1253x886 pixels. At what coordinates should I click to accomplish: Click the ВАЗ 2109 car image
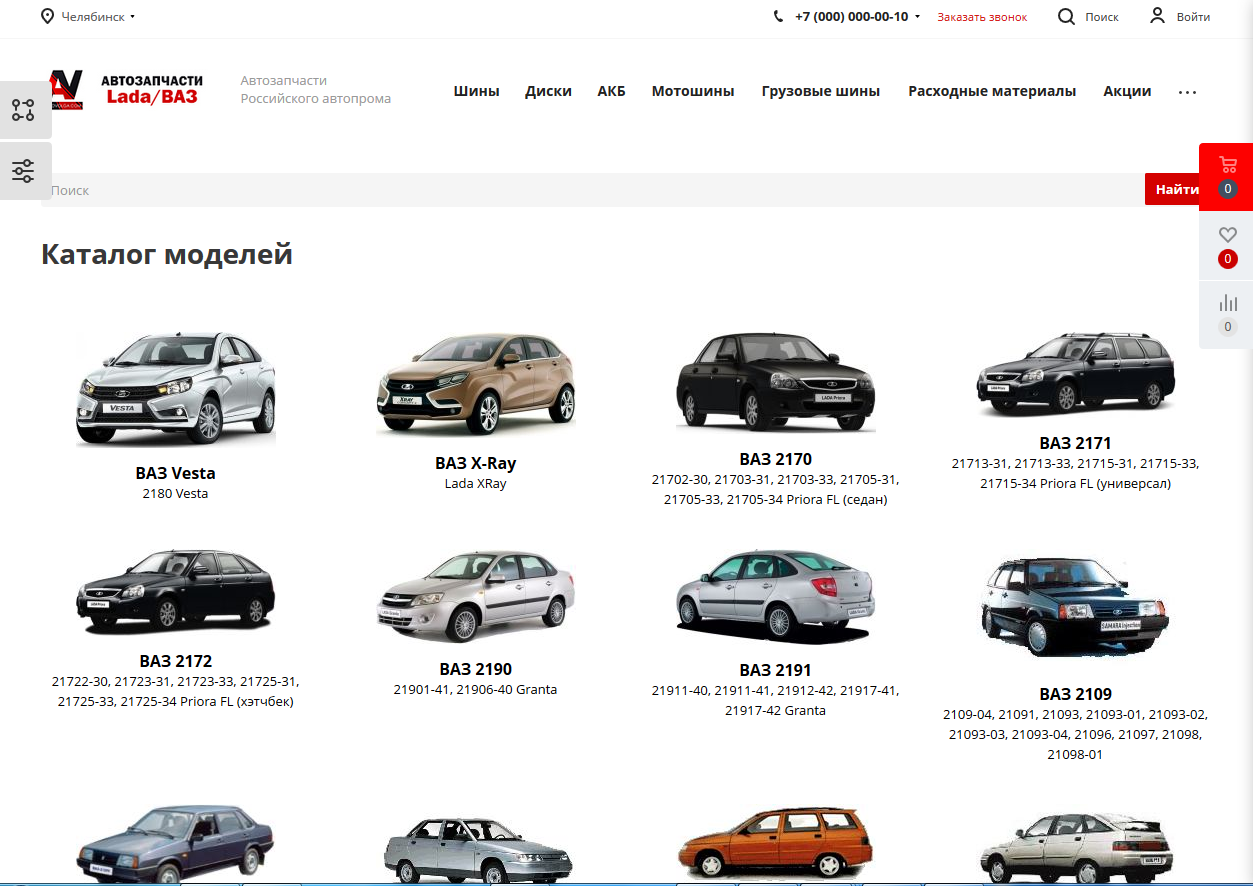tap(1076, 609)
